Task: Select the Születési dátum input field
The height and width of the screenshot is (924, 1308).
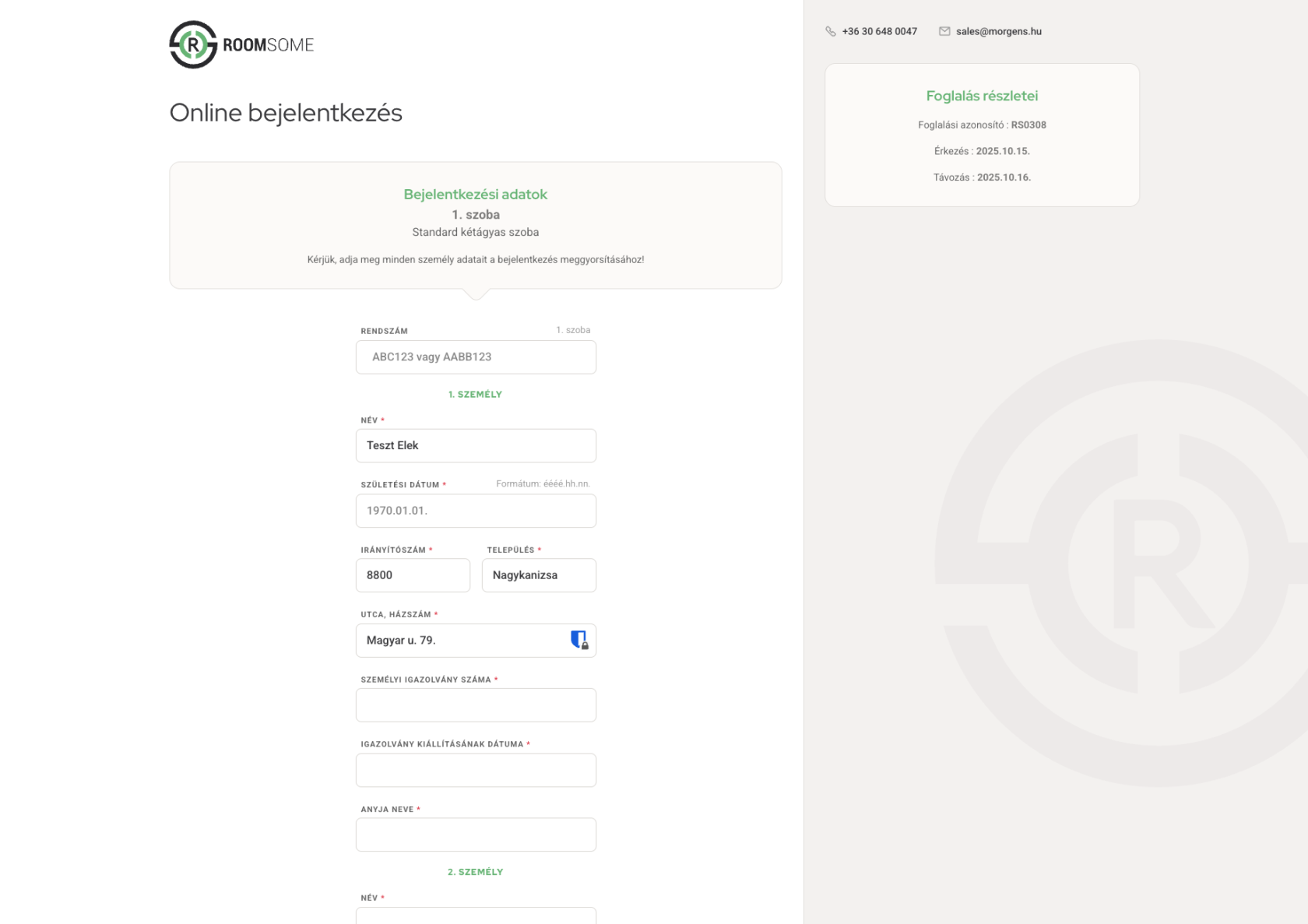Action: [476, 511]
